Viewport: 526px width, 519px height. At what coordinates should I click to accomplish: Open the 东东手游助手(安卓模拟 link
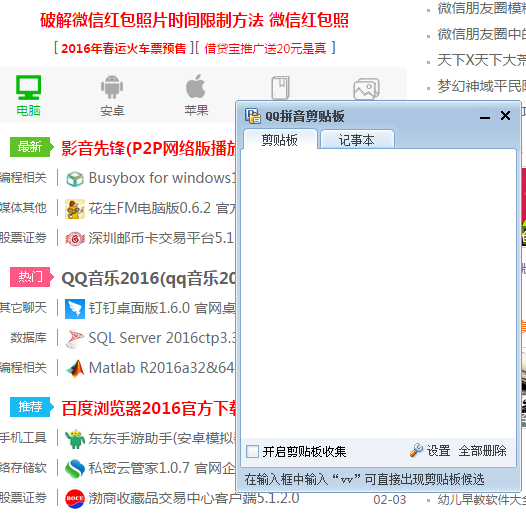(162, 438)
